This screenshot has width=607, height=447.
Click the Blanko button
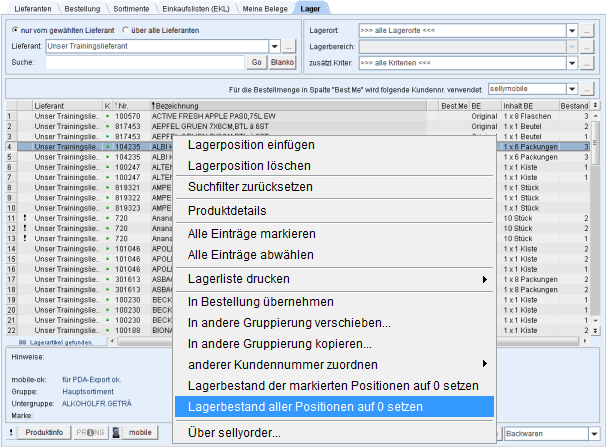click(x=283, y=62)
